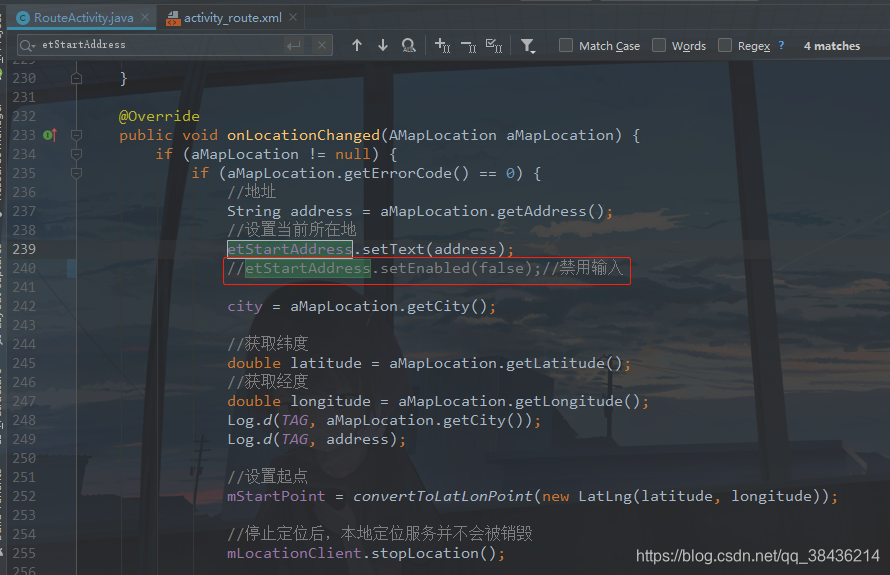Click the longitude variable declaration
The width and height of the screenshot is (890, 575).
(330, 401)
